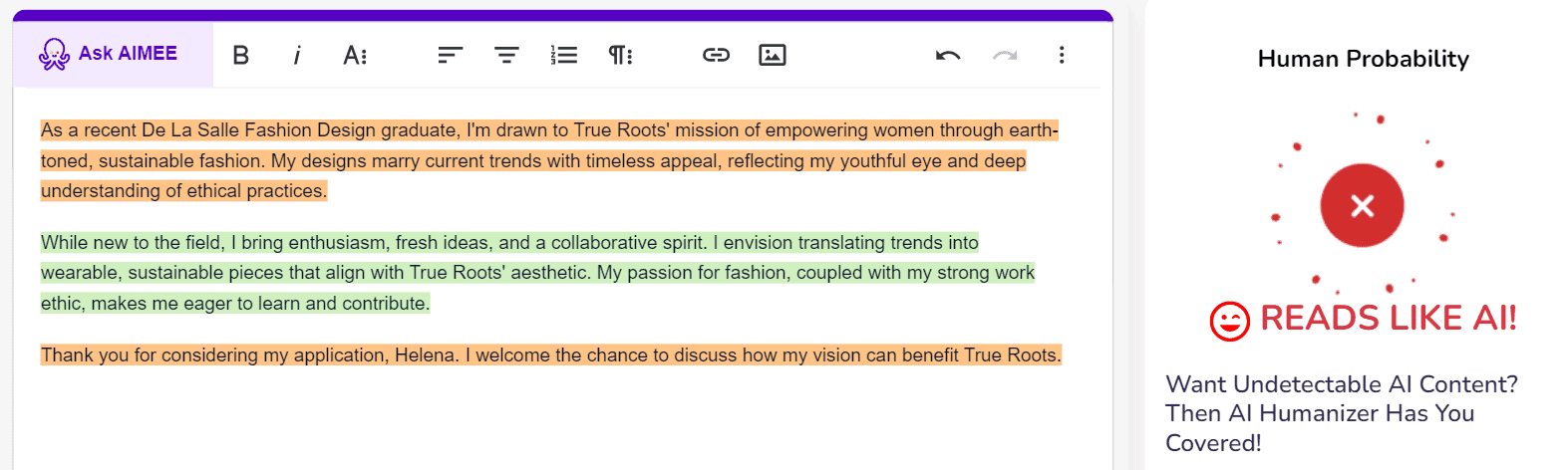Redo the last edit
The image size is (1568, 470).
[x=1005, y=55]
